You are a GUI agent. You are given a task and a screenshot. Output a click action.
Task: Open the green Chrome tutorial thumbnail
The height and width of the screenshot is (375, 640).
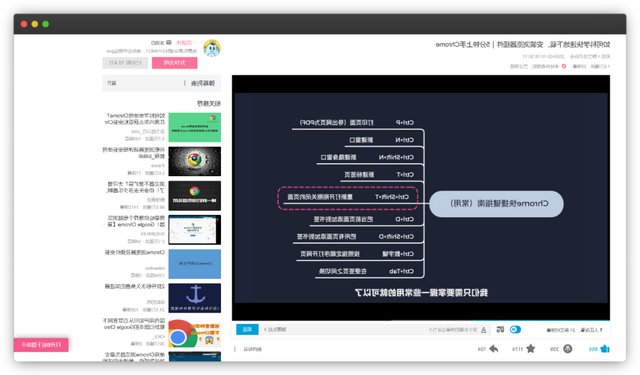pyautogui.click(x=195, y=127)
